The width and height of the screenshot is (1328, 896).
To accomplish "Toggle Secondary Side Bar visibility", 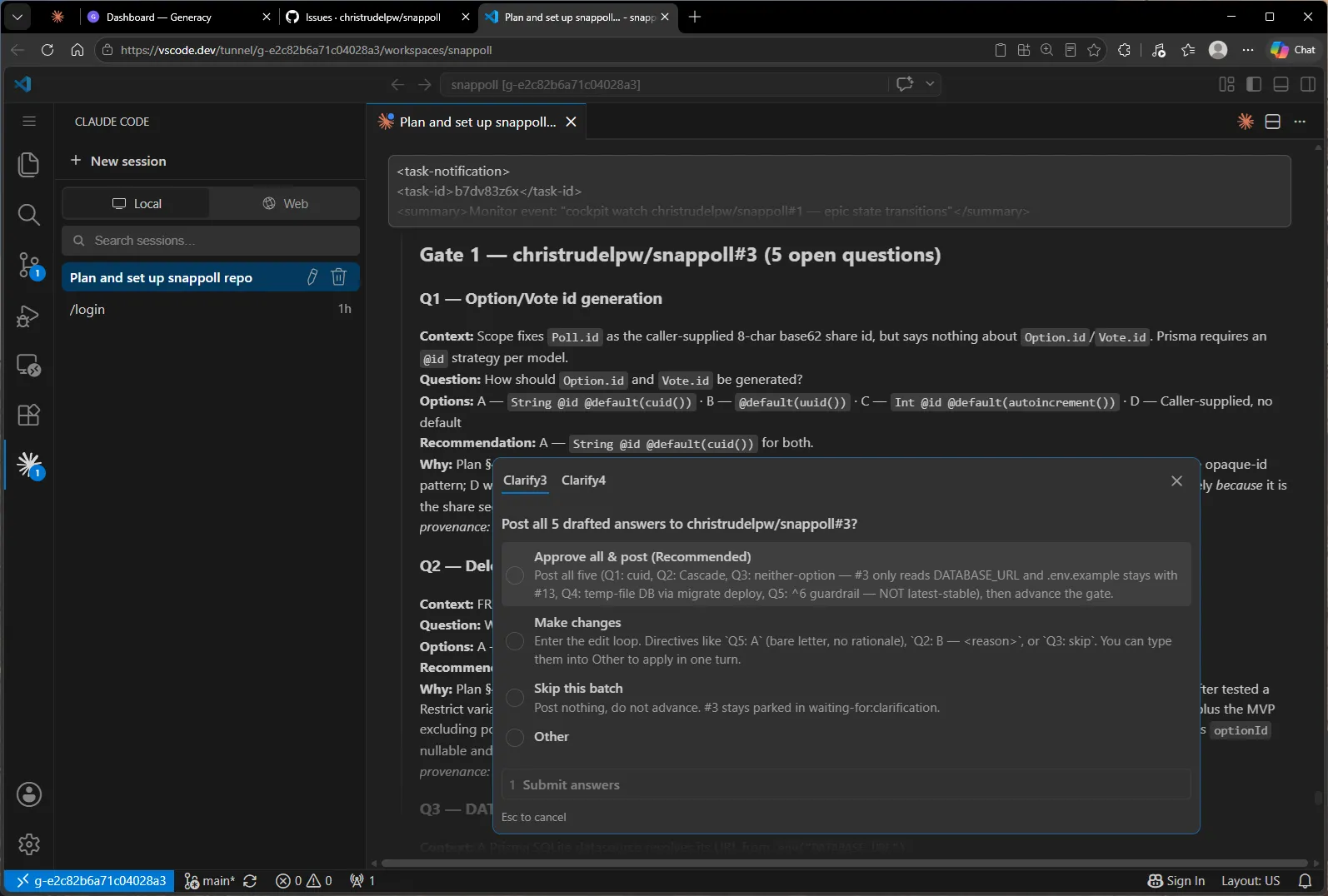I will pos(1308,84).
